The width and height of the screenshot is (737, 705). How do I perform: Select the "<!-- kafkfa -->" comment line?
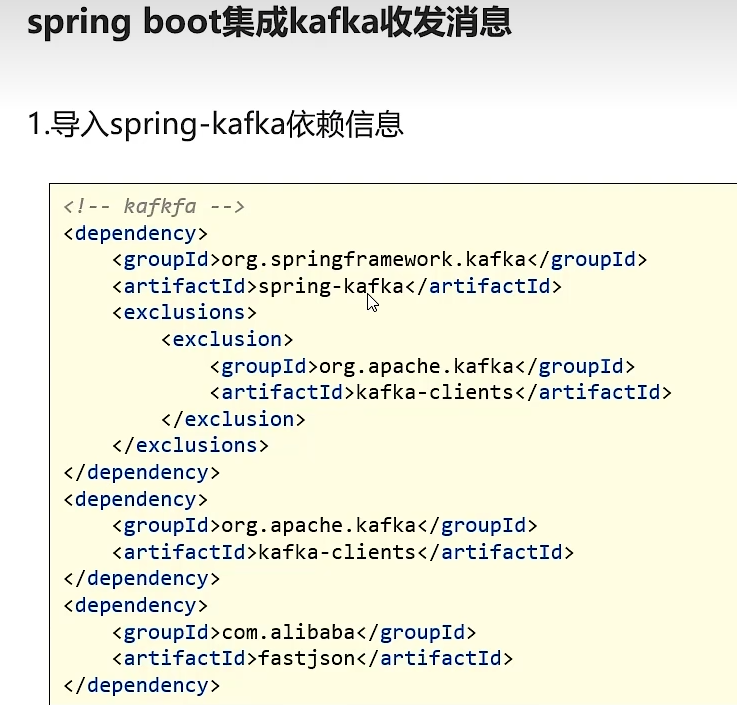pos(154,206)
